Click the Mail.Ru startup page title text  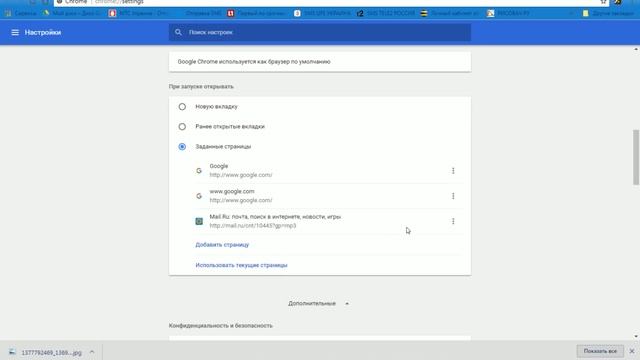point(275,217)
